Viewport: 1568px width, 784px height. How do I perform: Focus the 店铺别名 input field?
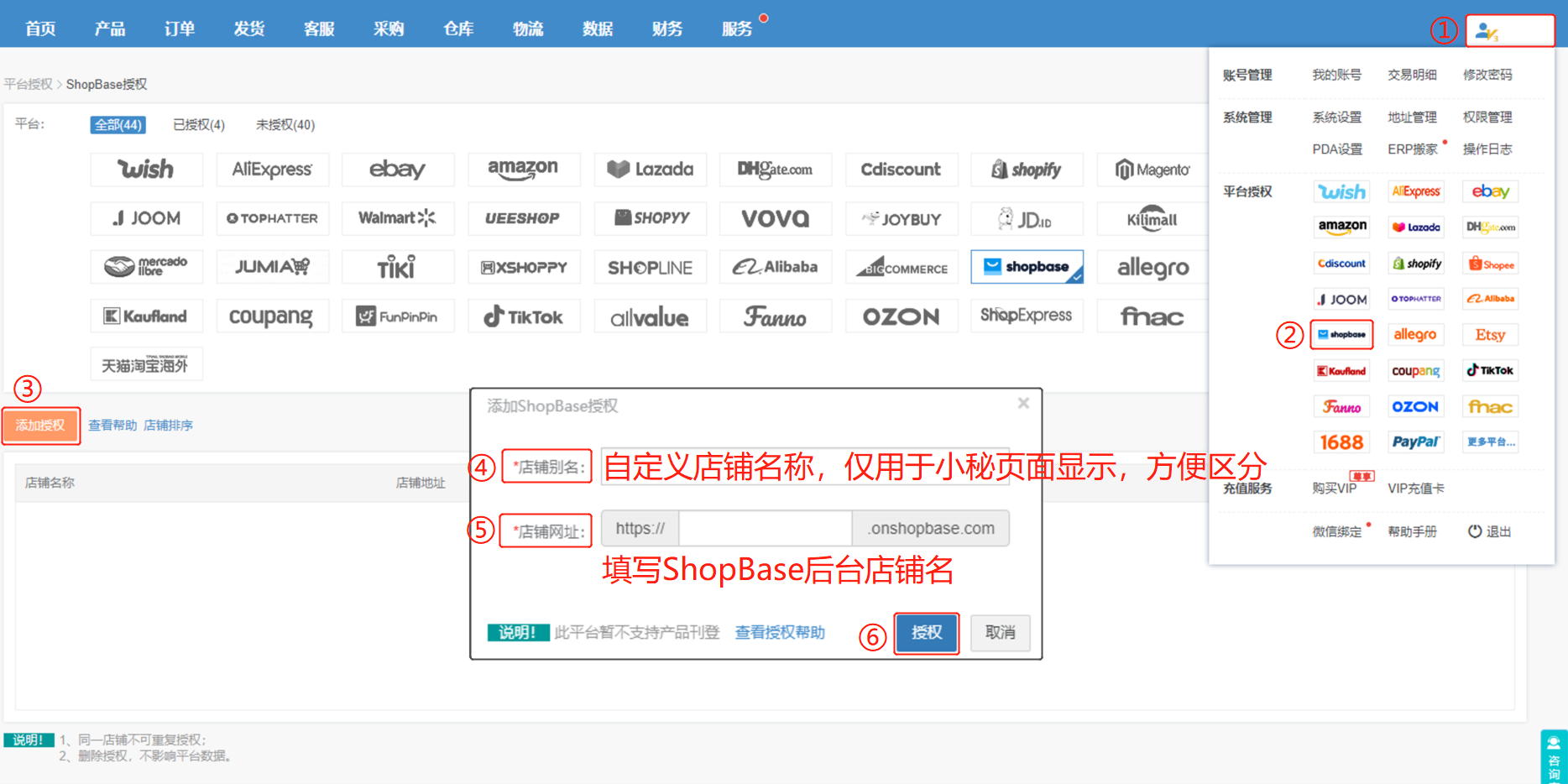(805, 466)
